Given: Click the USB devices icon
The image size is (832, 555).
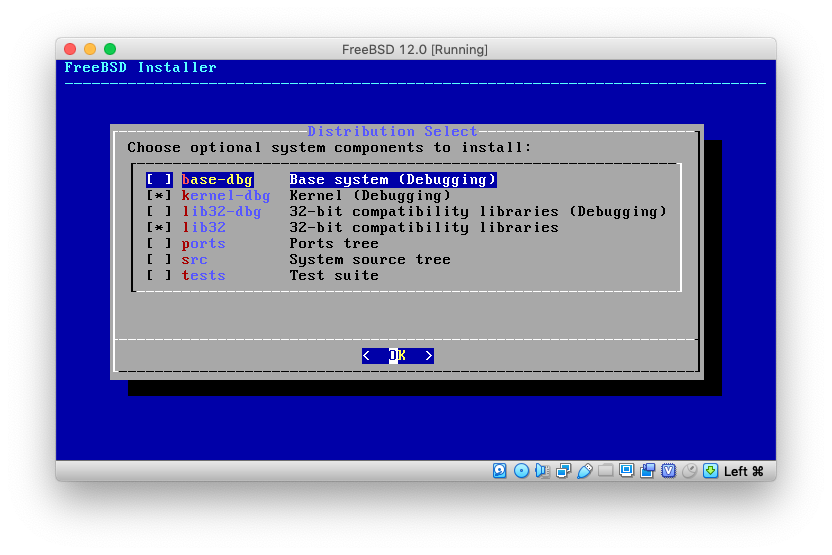Looking at the screenshot, I should 585,471.
